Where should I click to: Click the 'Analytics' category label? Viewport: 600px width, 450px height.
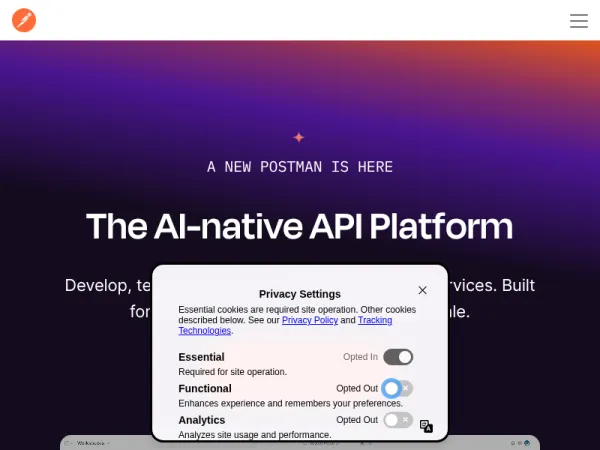click(202, 420)
